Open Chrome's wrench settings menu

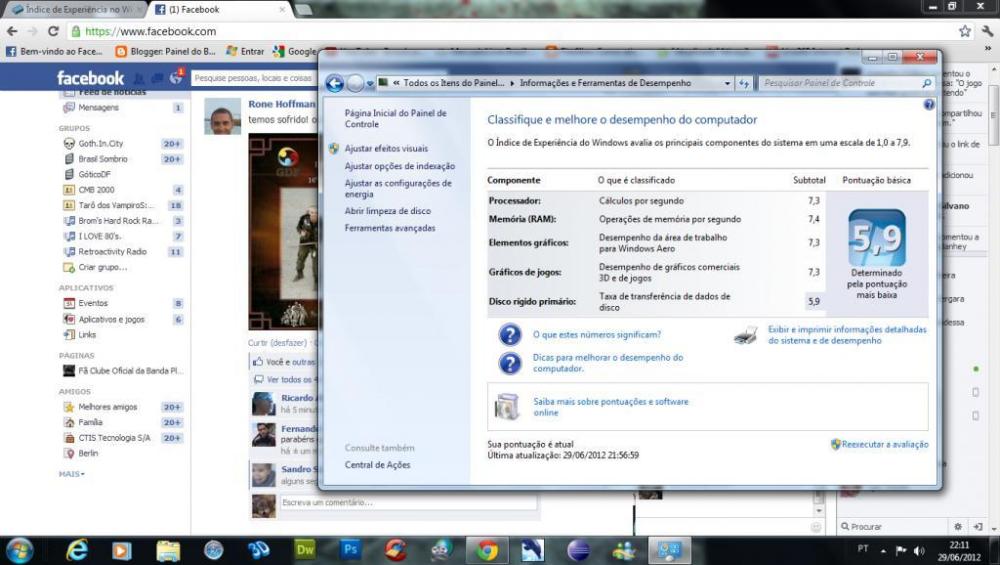[x=986, y=31]
